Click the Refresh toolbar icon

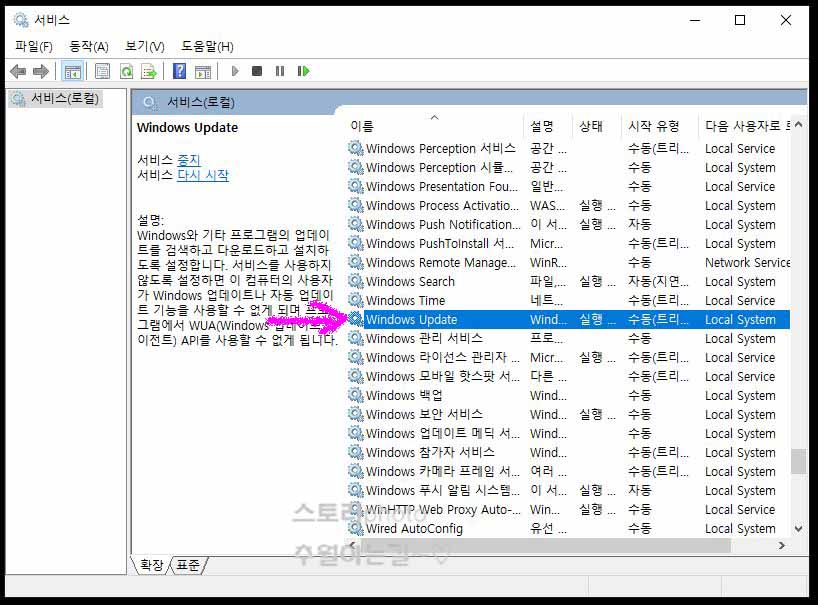tap(126, 71)
